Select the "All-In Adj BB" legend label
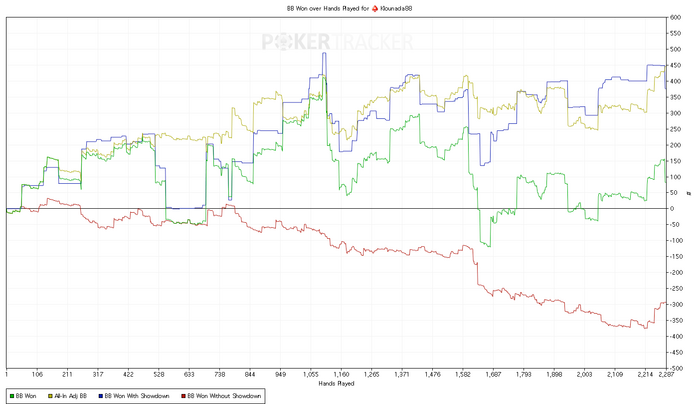The width and height of the screenshot is (700, 404). 71,396
